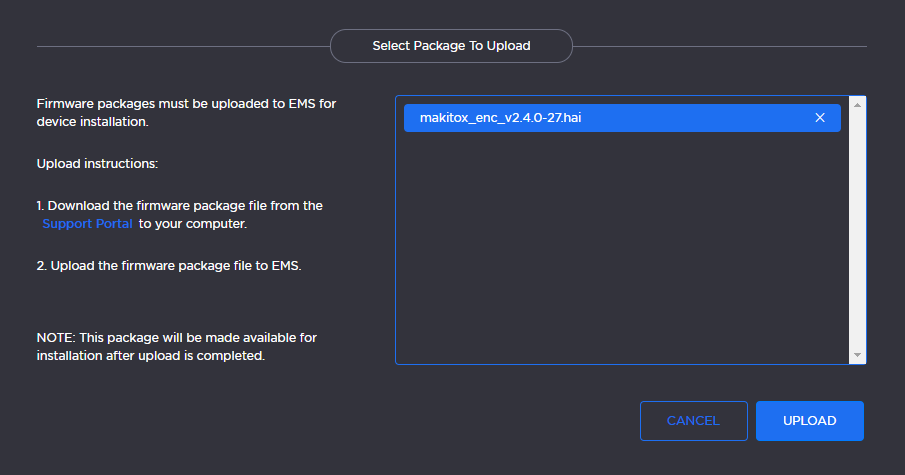
Task: Click the NOTE about package availability
Action: click(176, 338)
